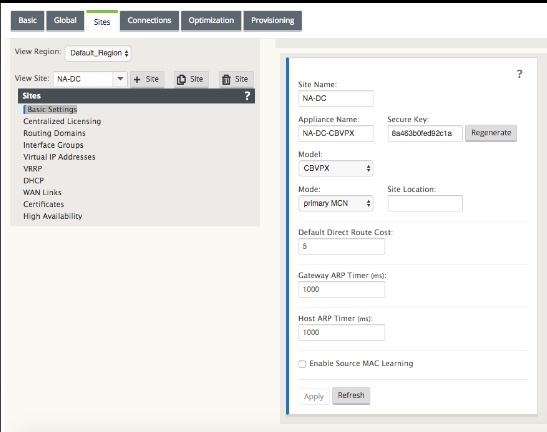
Task: Open the Provisioning tab
Action: pos(272,21)
